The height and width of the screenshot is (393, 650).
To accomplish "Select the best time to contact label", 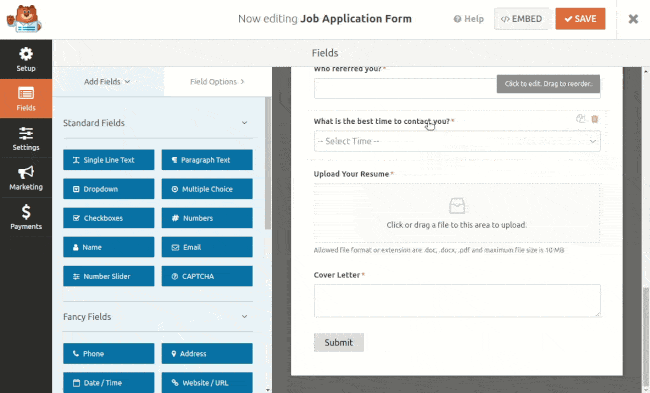I will point(381,121).
